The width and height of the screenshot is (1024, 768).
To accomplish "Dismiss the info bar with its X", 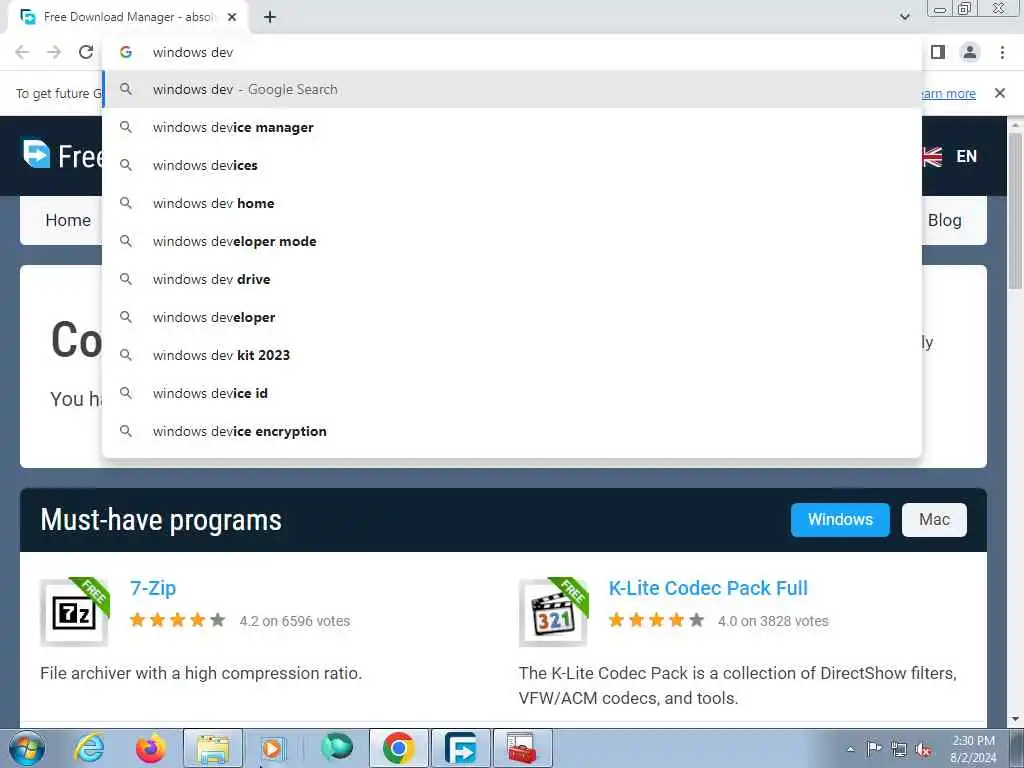I will click(x=1000, y=93).
